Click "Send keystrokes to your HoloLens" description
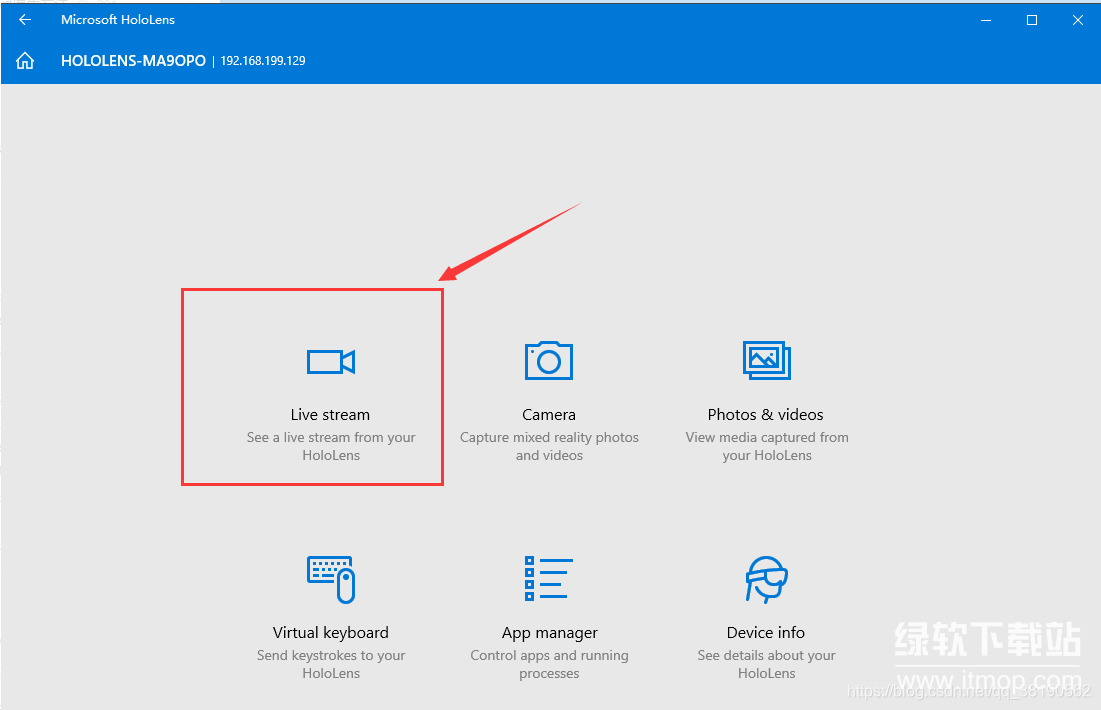 coord(331,664)
